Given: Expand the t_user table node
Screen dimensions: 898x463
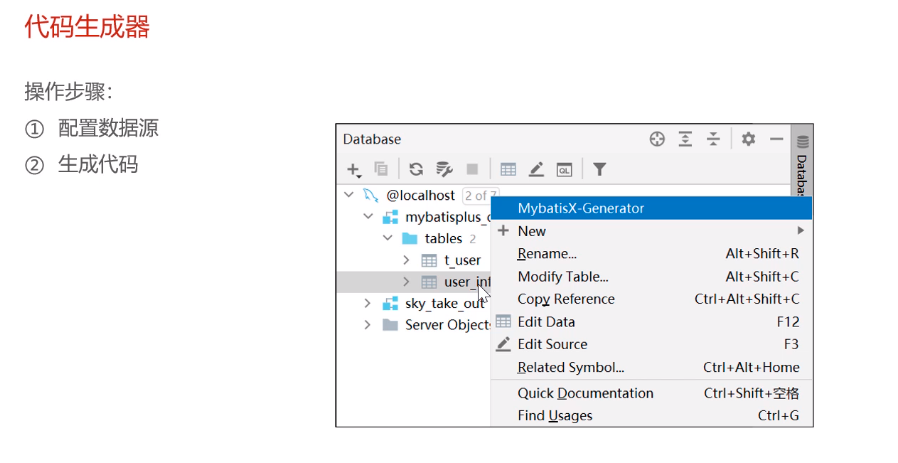Looking at the screenshot, I should (x=407, y=260).
